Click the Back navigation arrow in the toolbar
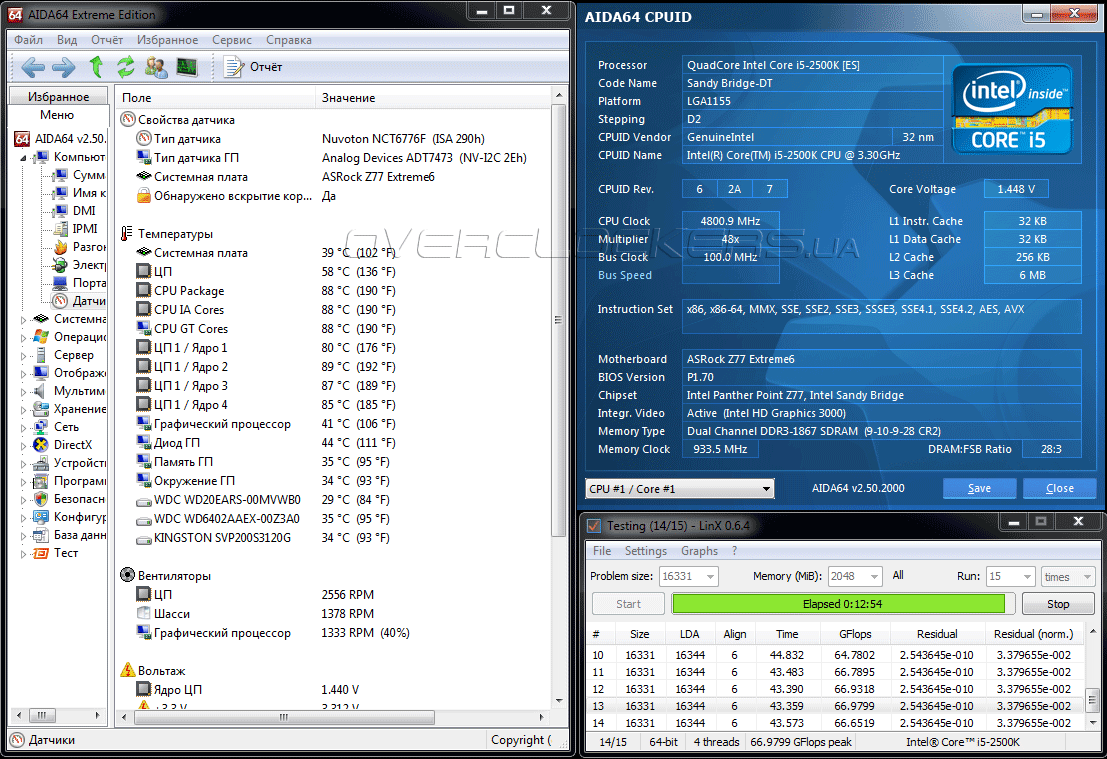Screen dimensions: 1107x759 32,67
